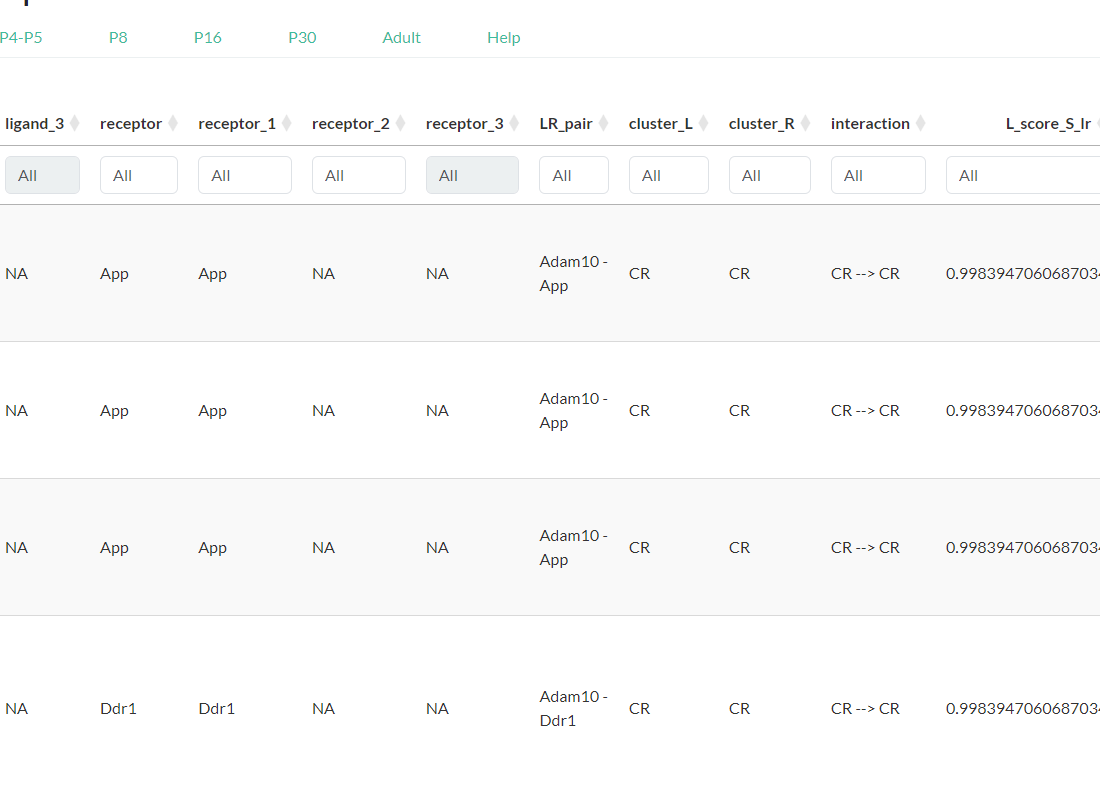Screen dimensions: 1100x800
Task: Sort by receptor_1 using its arrow icon
Action: [286, 124]
